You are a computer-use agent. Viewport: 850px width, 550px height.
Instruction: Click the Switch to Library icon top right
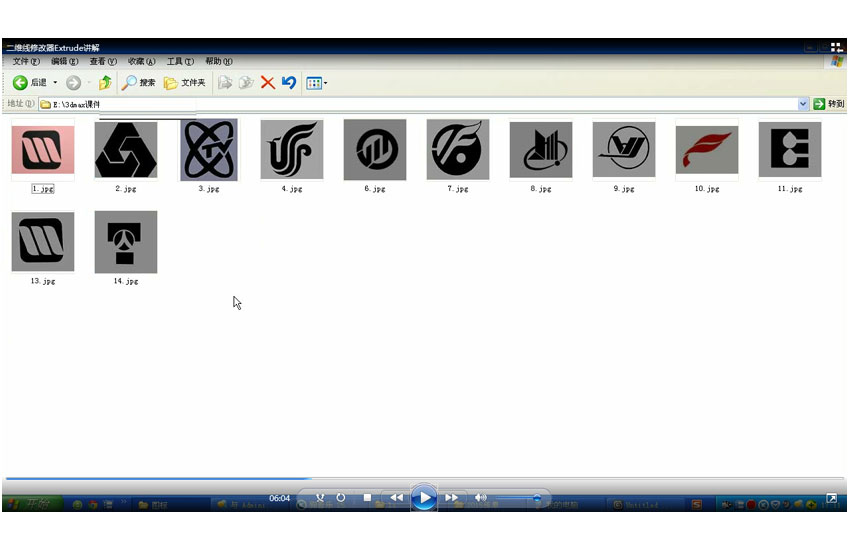836,48
